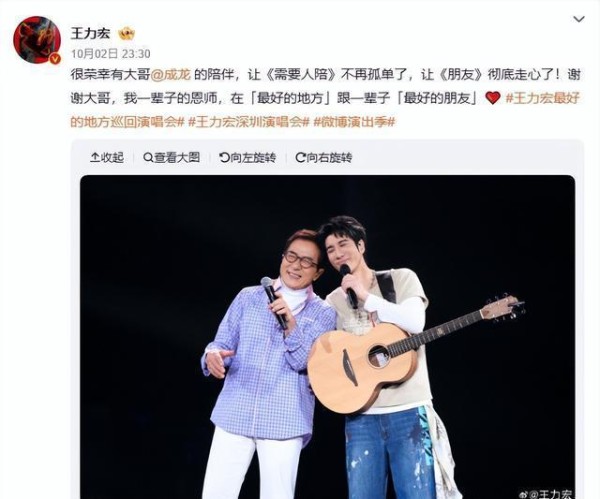This screenshot has width=600, height=499.
Task: Open hashtag #王力宏最好的地方巡回演唱会#
Action: [325, 110]
